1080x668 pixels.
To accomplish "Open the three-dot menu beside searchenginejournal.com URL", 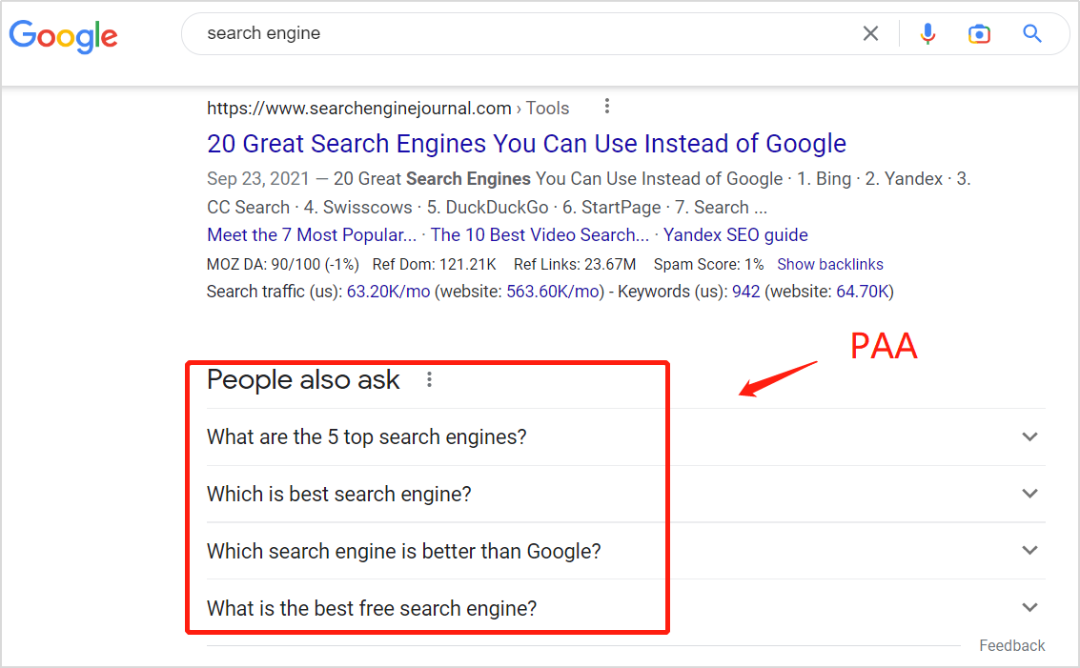I will [606, 107].
